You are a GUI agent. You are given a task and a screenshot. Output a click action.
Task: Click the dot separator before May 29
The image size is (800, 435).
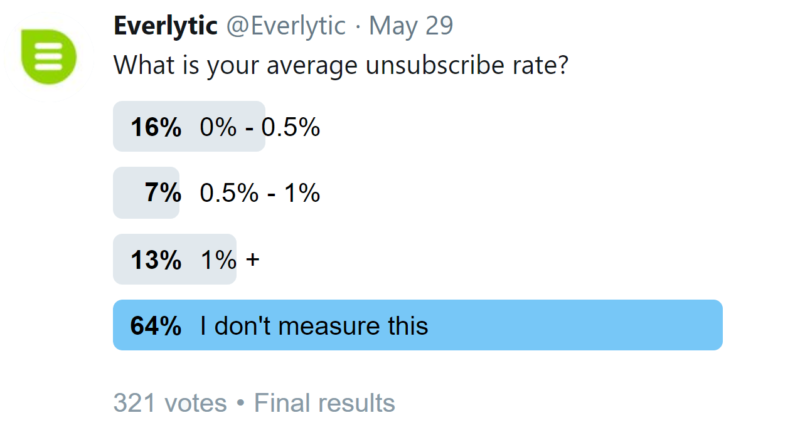click(358, 27)
